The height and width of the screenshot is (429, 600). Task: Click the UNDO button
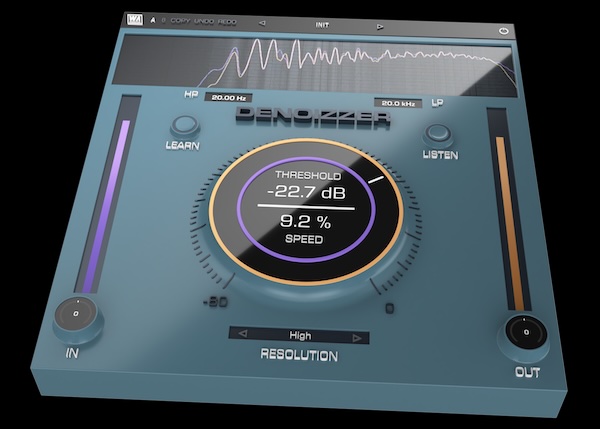pyautogui.click(x=204, y=21)
